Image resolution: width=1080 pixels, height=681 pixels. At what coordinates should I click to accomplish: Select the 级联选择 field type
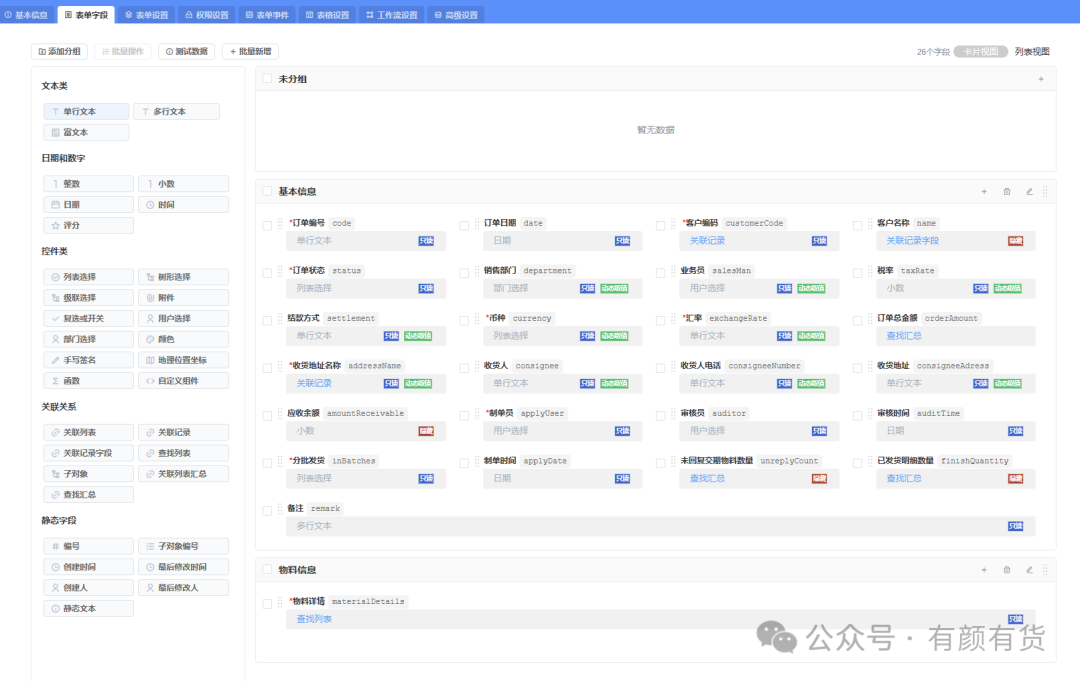pyautogui.click(x=88, y=297)
